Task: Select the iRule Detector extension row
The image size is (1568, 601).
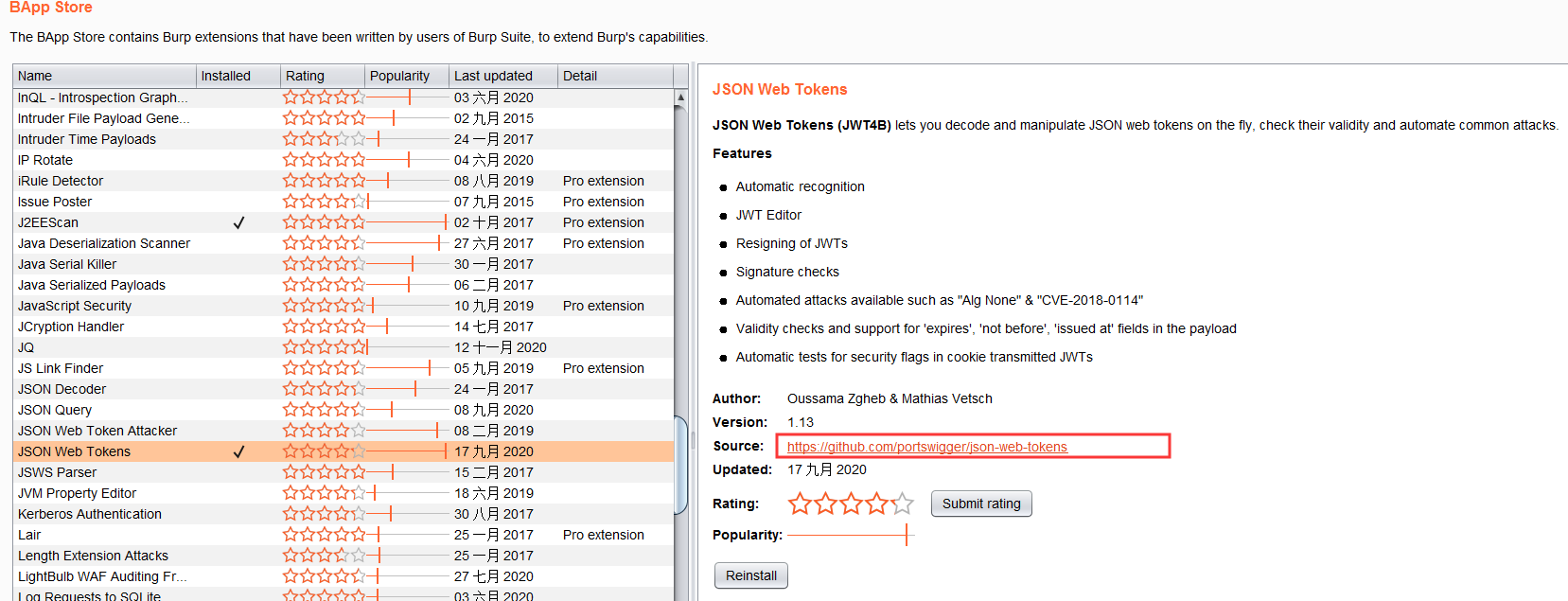Action: pos(344,181)
